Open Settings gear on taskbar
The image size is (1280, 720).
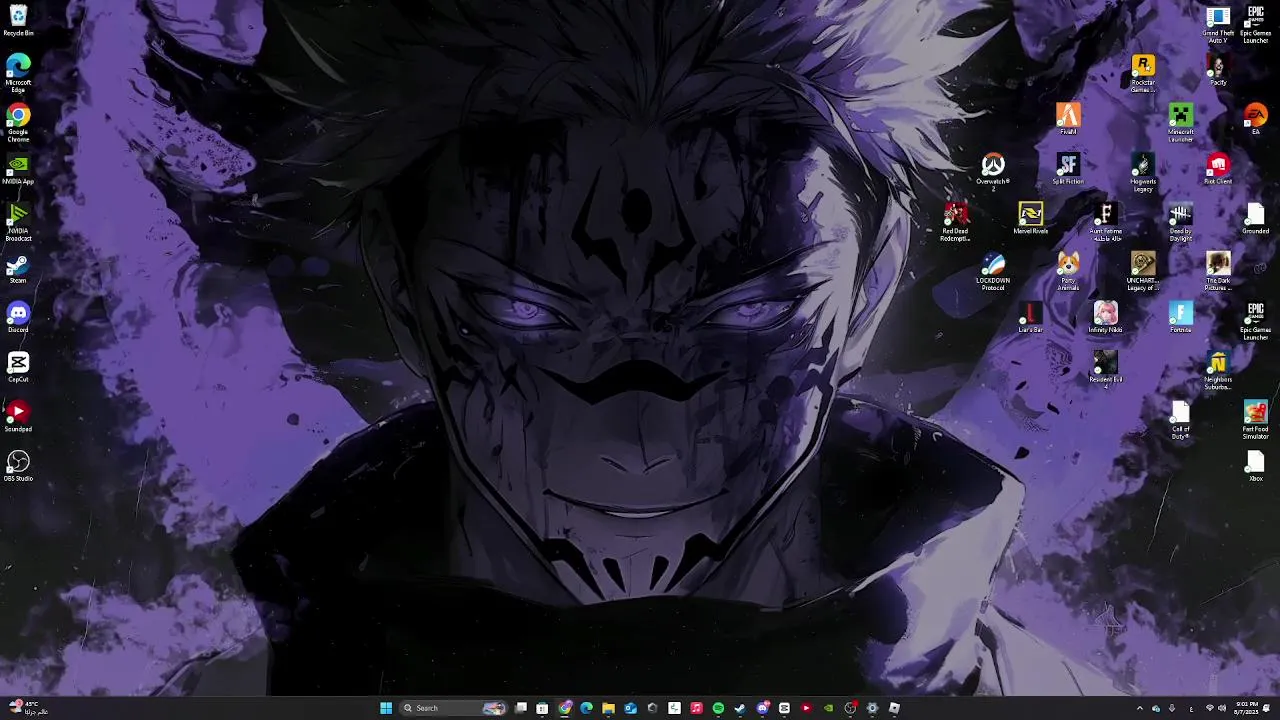click(x=872, y=708)
